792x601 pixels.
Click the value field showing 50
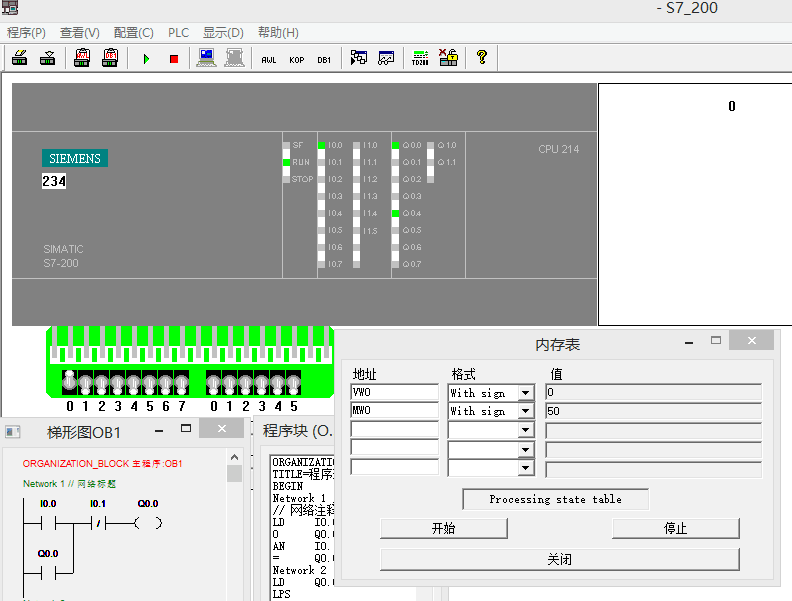tap(654, 411)
